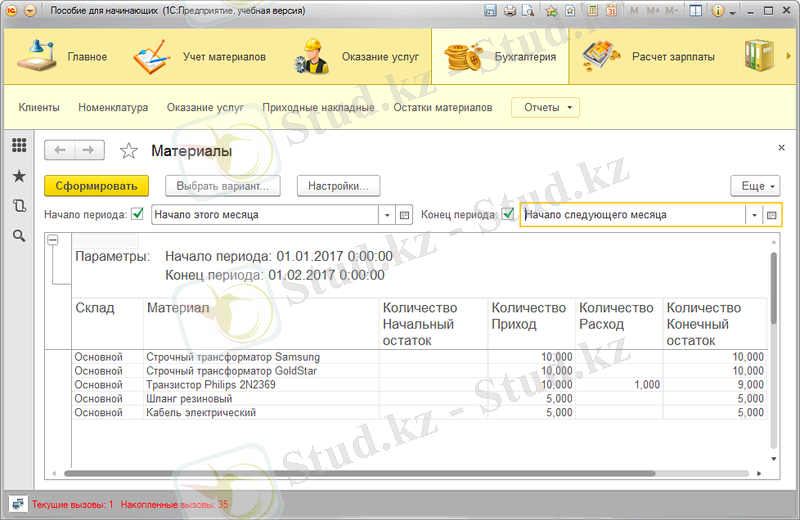The width and height of the screenshot is (800, 520).
Task: Open search with the magnifier sidebar icon
Action: tap(19, 236)
